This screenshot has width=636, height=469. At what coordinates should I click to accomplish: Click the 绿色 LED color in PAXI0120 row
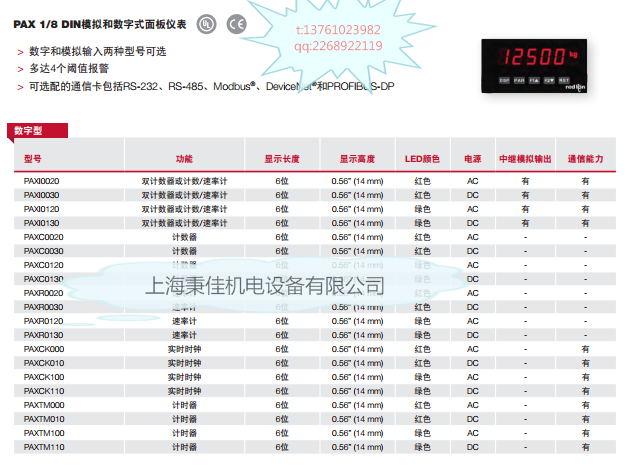pyautogui.click(x=422, y=209)
